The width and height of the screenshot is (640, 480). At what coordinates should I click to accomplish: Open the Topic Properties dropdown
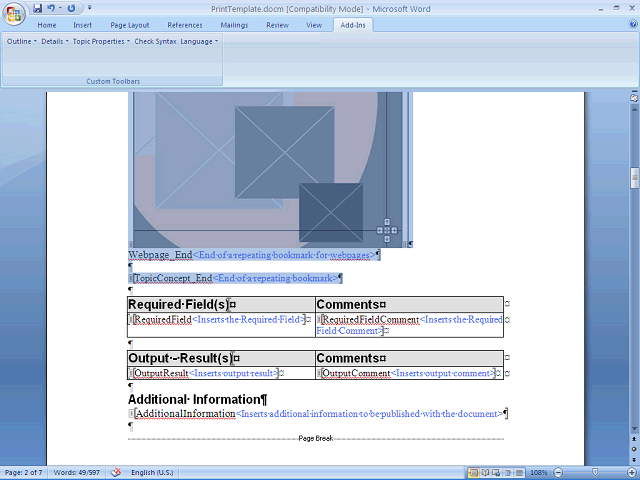(101, 41)
